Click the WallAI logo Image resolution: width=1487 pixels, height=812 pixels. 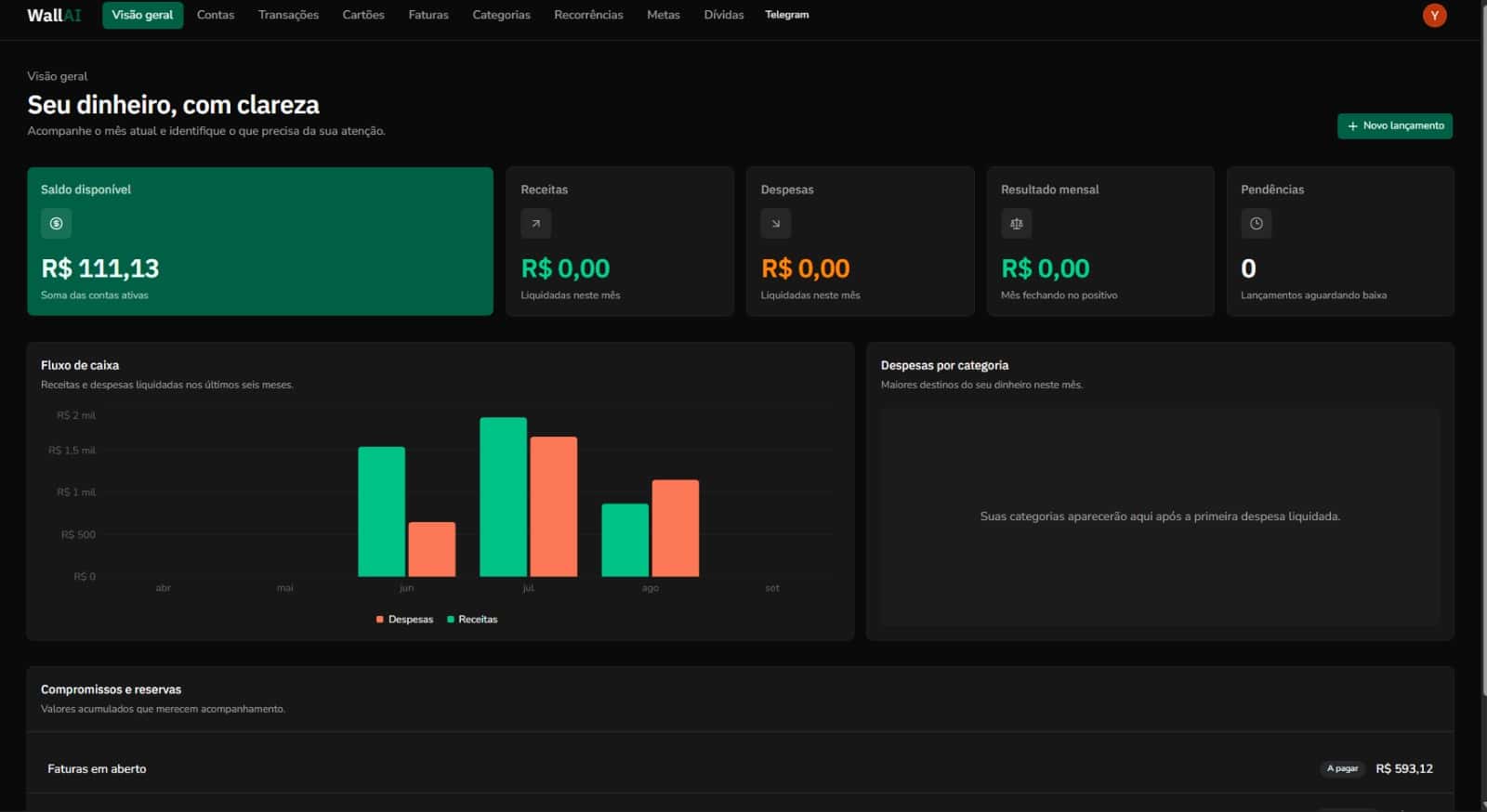54,15
